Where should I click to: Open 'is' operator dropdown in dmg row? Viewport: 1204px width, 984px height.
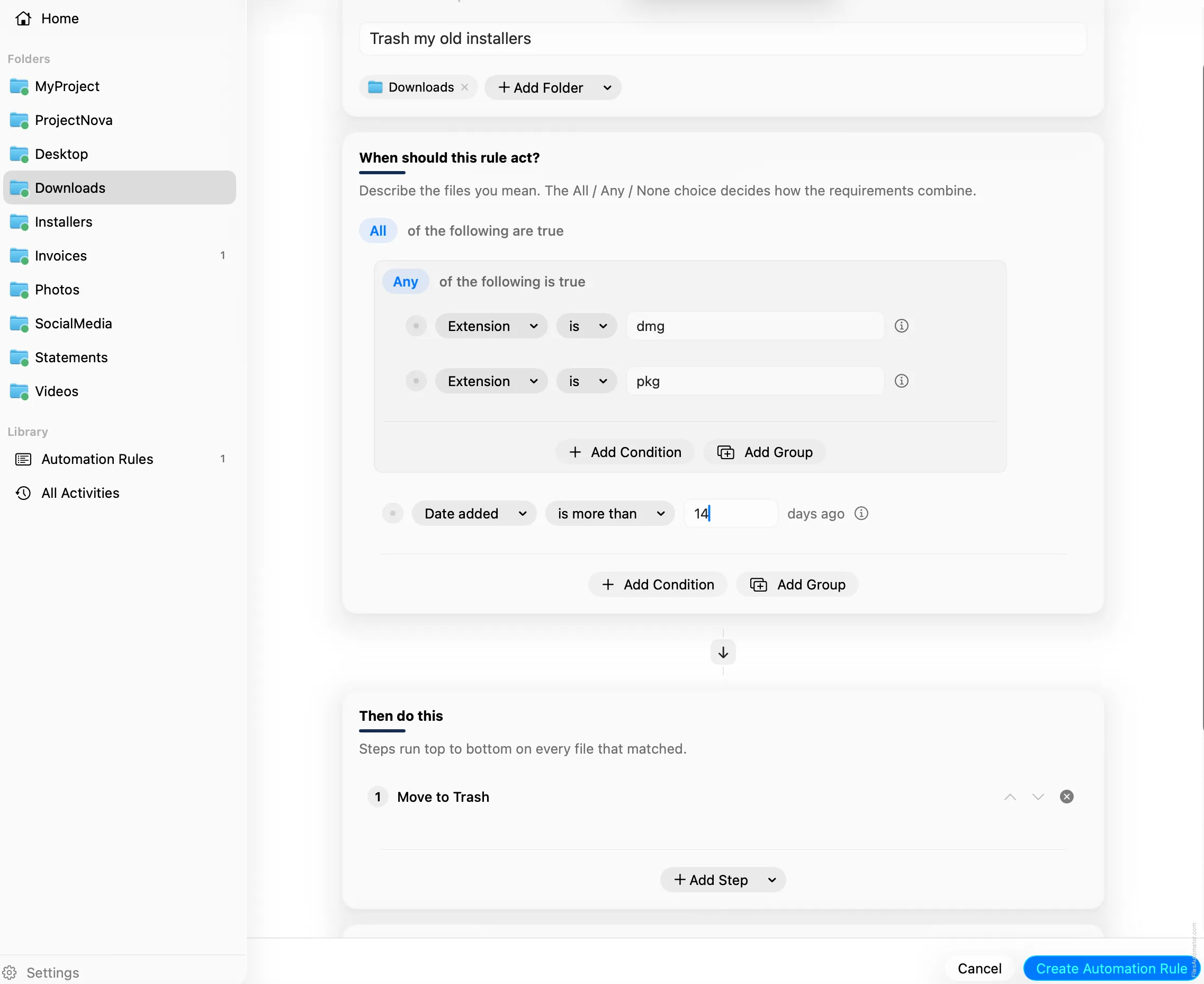point(587,326)
